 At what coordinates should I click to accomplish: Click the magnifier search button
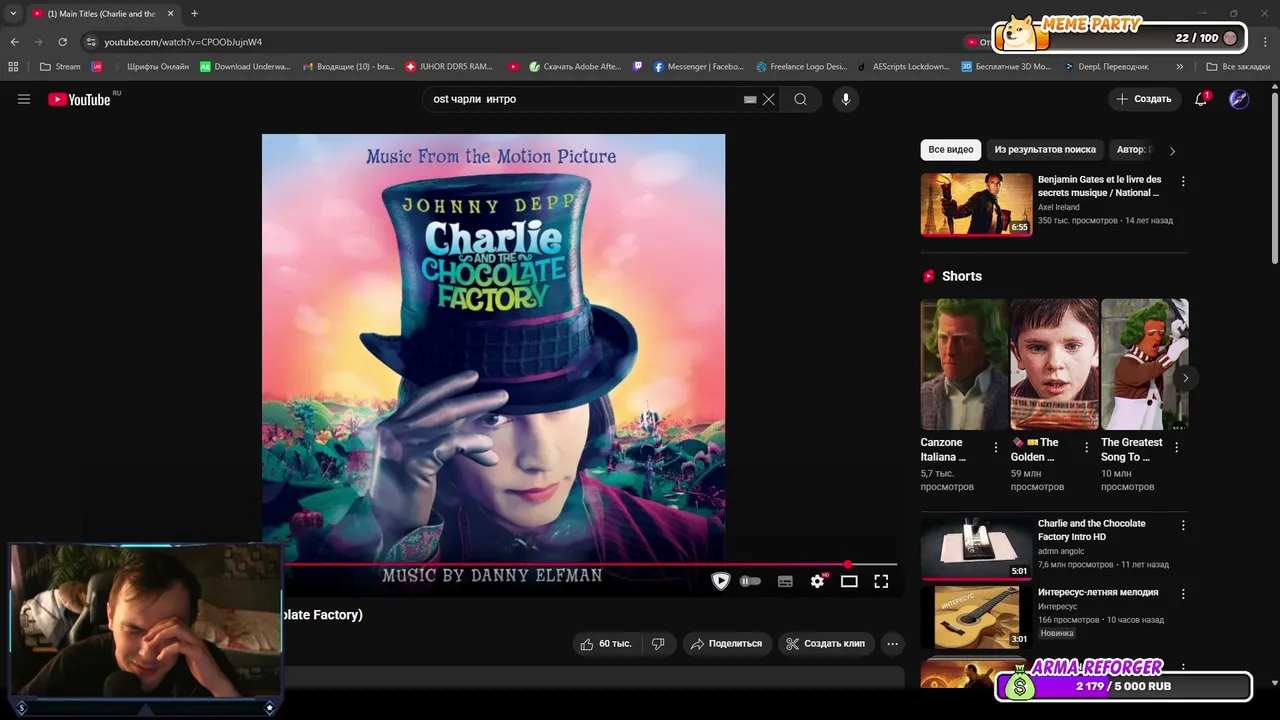(800, 99)
